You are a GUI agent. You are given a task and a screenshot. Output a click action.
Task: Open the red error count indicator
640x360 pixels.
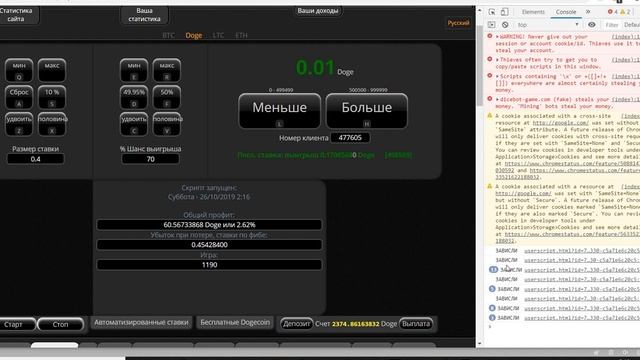click(613, 12)
